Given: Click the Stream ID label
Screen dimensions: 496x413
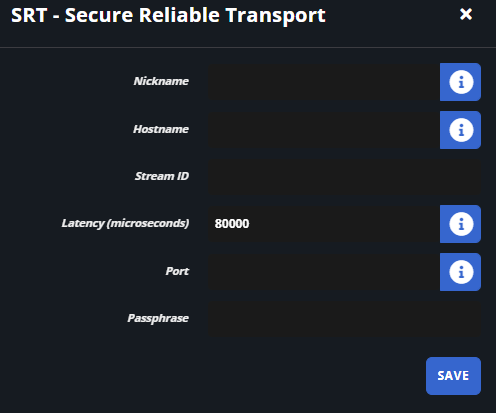Looking at the screenshot, I should (x=162, y=176).
